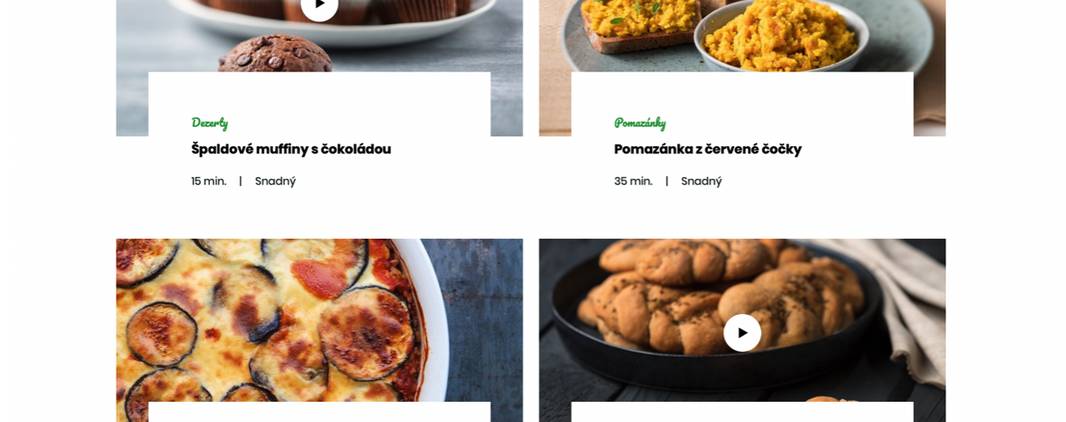Screen dimensions: 1066x422
Task: Click Snadný difficulty on the lentil spread card
Action: click(702, 181)
